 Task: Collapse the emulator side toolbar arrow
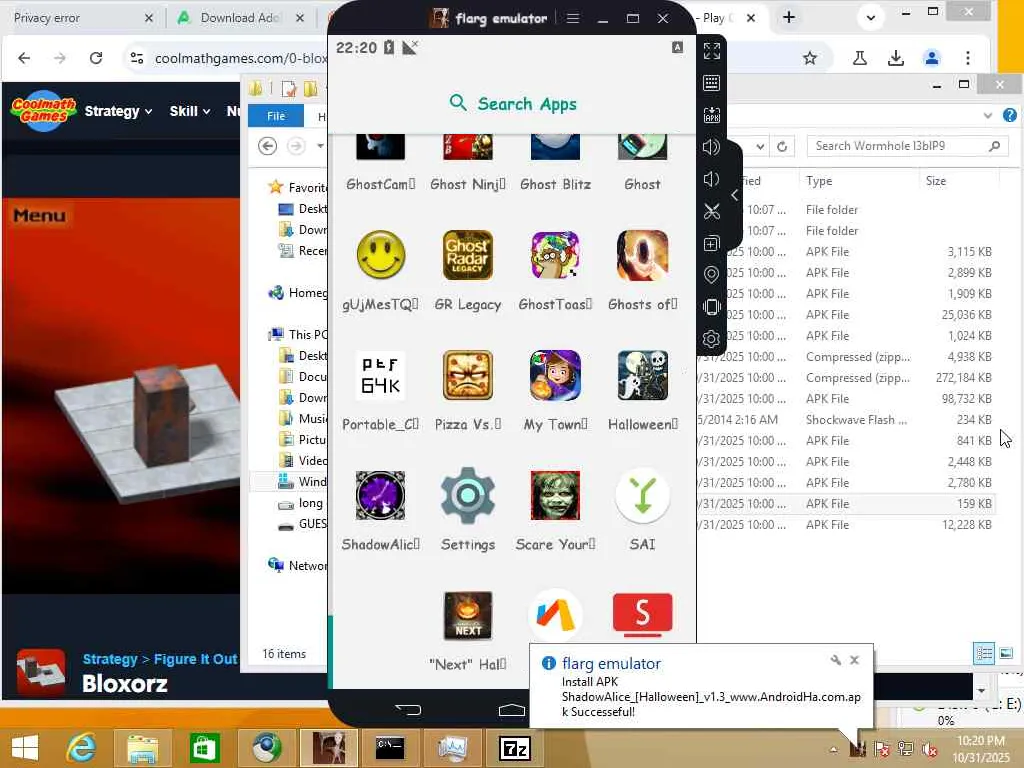coord(735,195)
